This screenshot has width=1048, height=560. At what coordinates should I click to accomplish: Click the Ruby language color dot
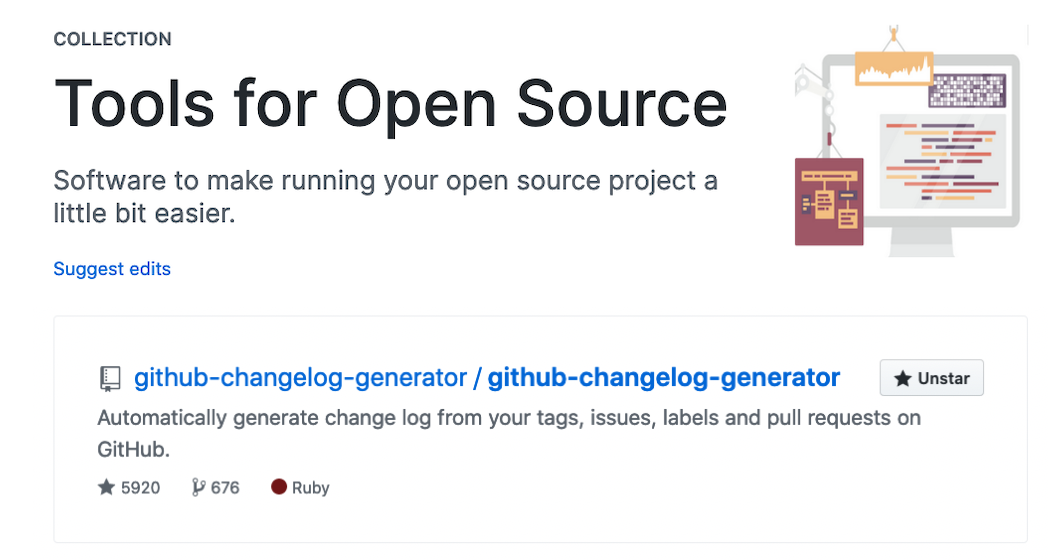pos(279,488)
